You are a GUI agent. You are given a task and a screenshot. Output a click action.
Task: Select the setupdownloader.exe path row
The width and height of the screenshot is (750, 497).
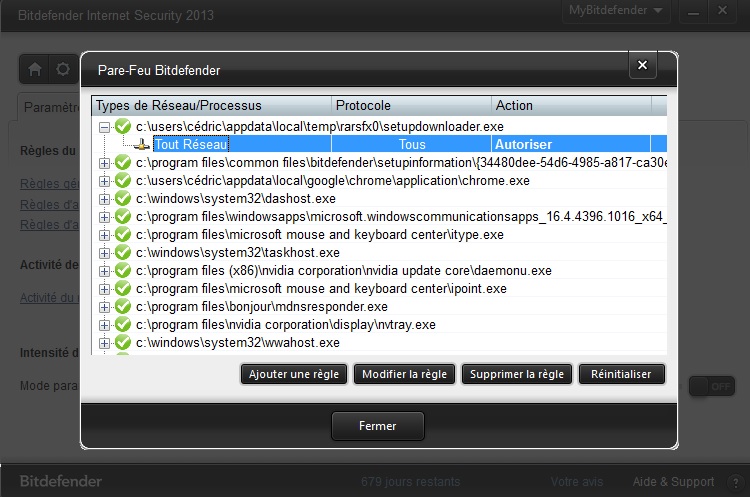pos(320,127)
